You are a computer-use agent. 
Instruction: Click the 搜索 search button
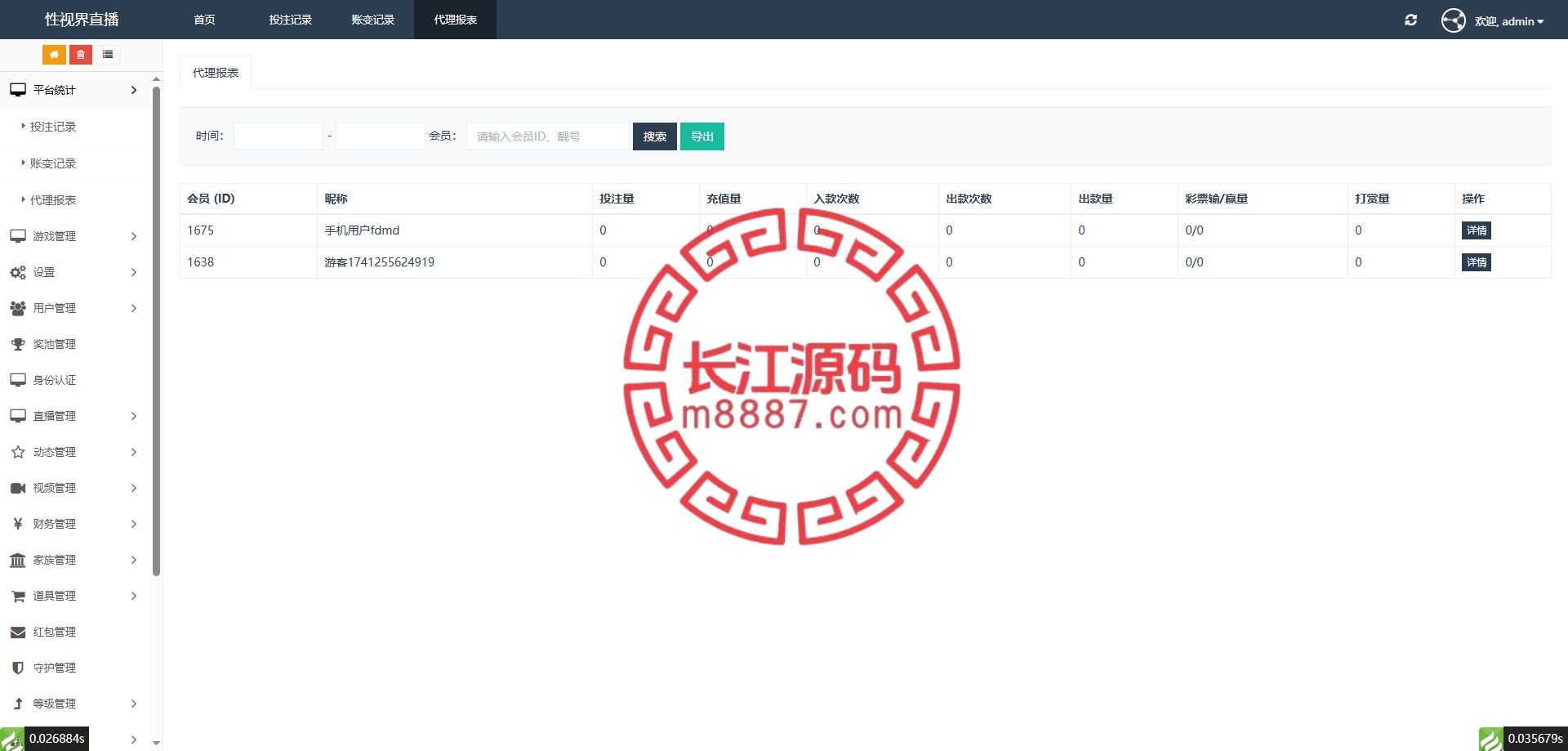tap(655, 136)
